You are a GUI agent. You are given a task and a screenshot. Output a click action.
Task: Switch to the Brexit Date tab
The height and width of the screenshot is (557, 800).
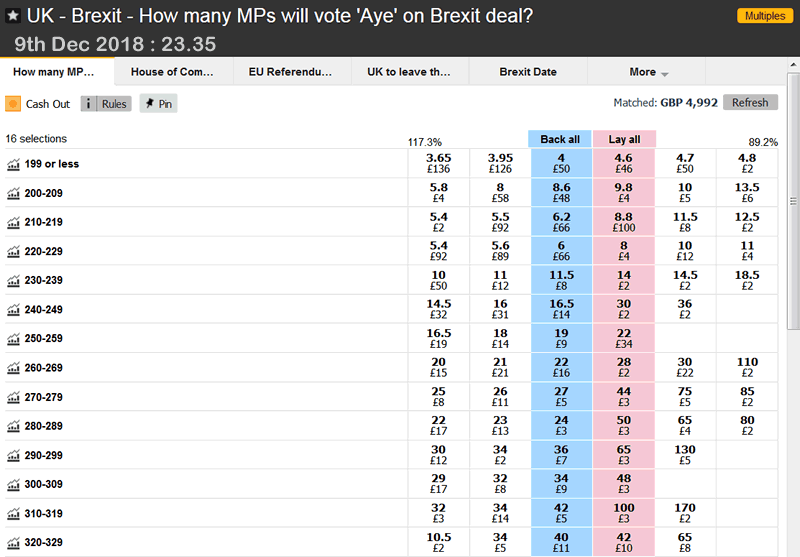click(528, 72)
